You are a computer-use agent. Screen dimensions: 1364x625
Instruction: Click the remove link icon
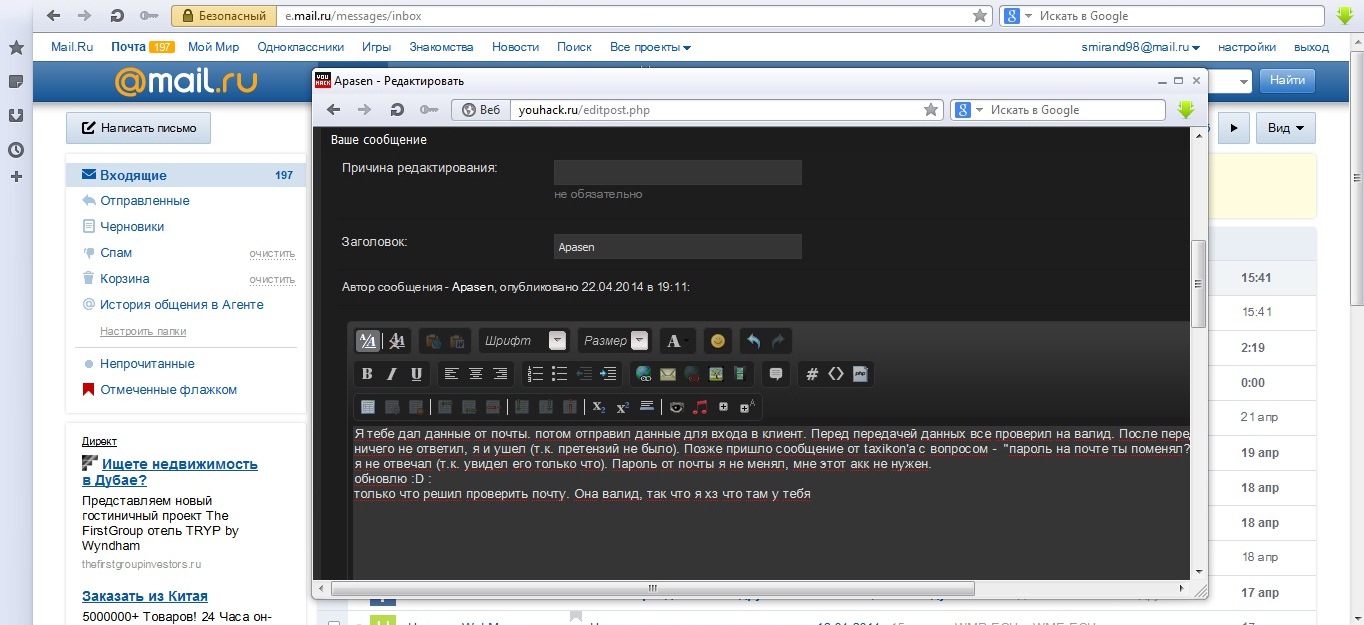691,374
